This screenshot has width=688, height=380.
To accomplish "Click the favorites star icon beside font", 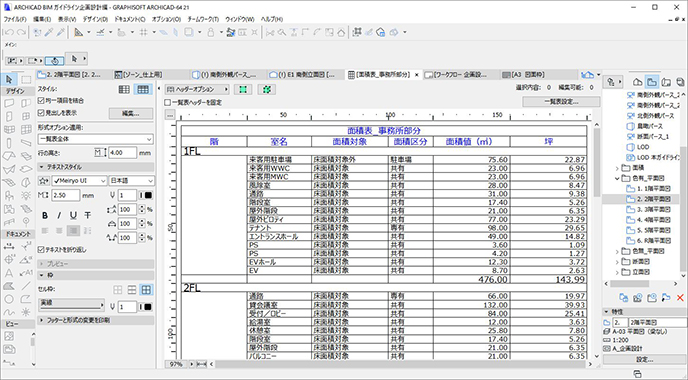I will pos(43,181).
